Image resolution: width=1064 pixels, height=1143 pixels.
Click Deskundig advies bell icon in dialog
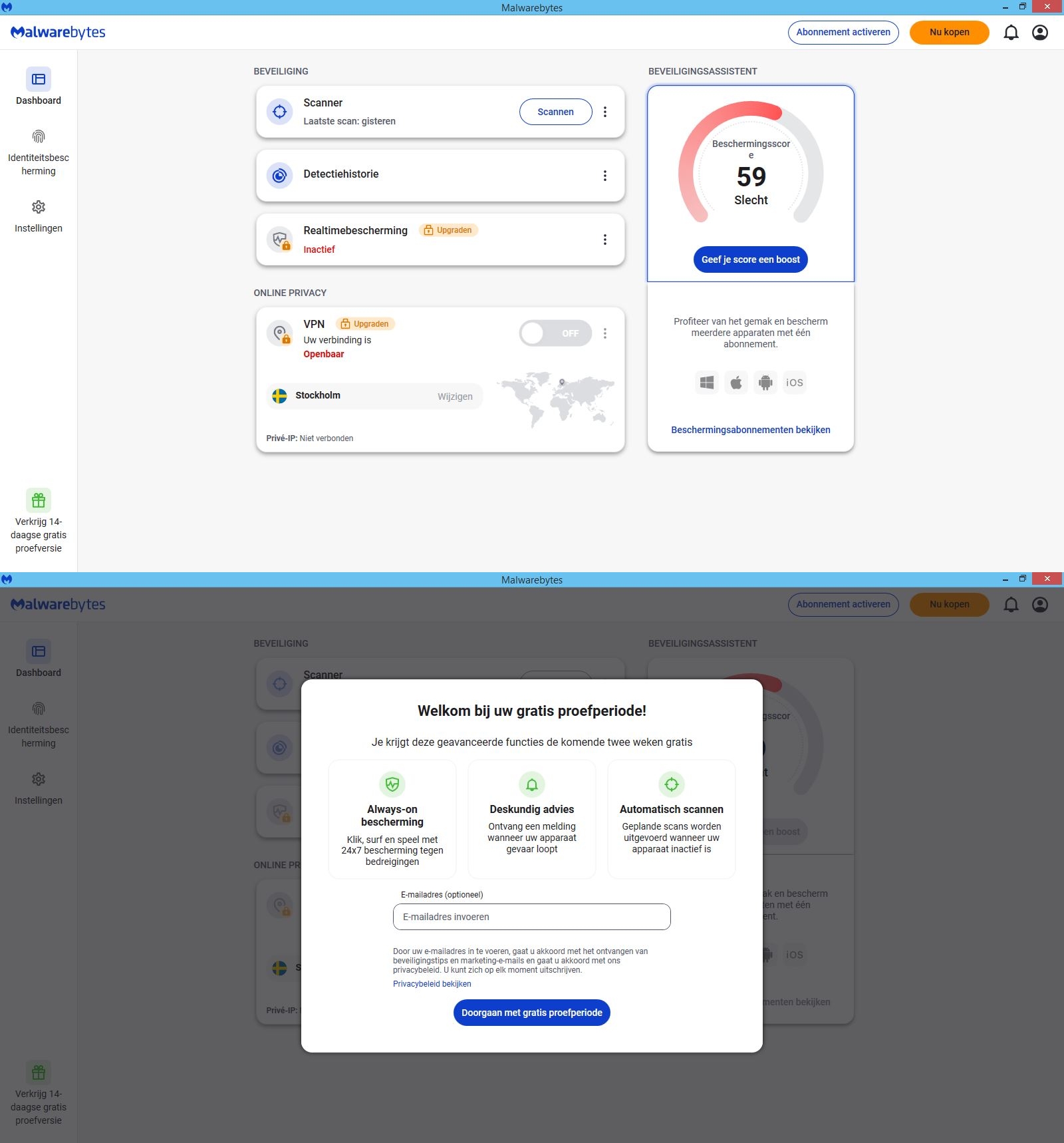pos(532,784)
